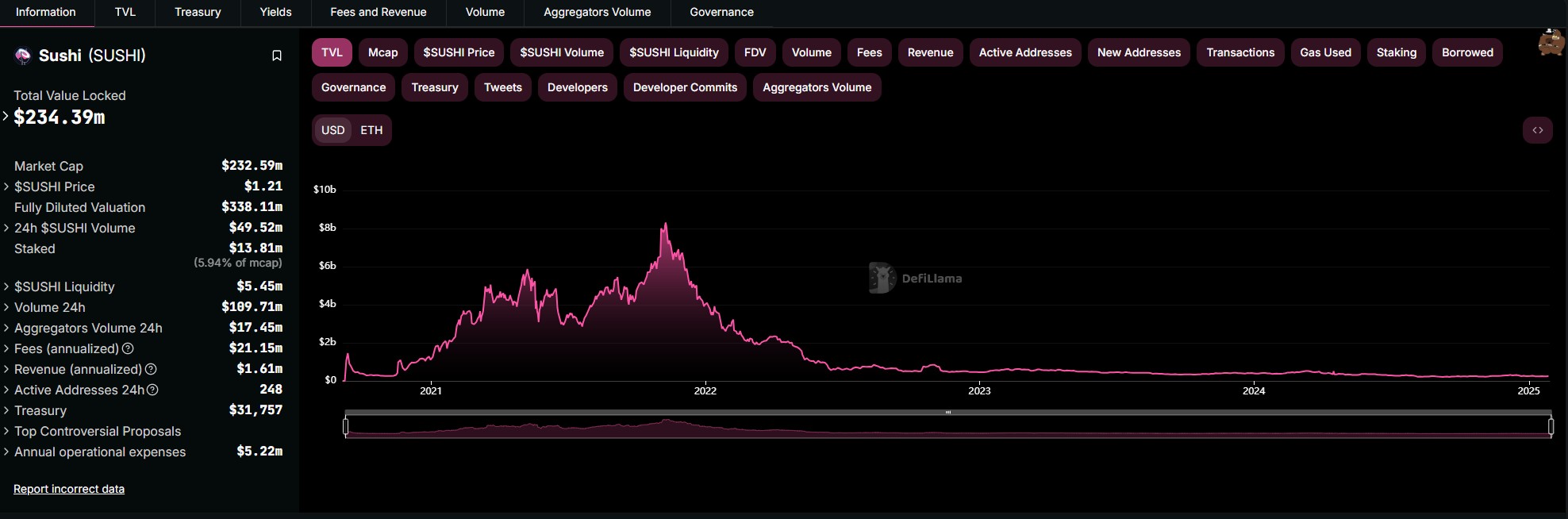Open the TVL top tab
This screenshot has height=519, width=1568.
pyautogui.click(x=125, y=12)
